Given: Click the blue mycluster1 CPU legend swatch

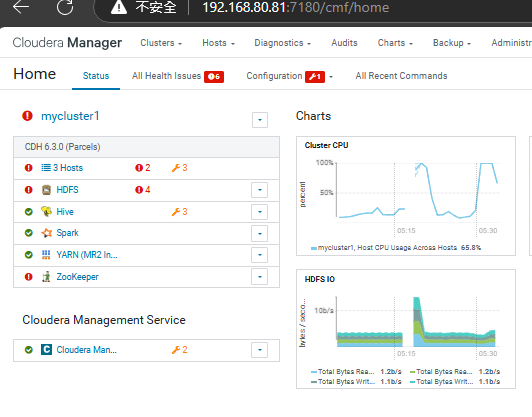Looking at the screenshot, I should pos(314,248).
